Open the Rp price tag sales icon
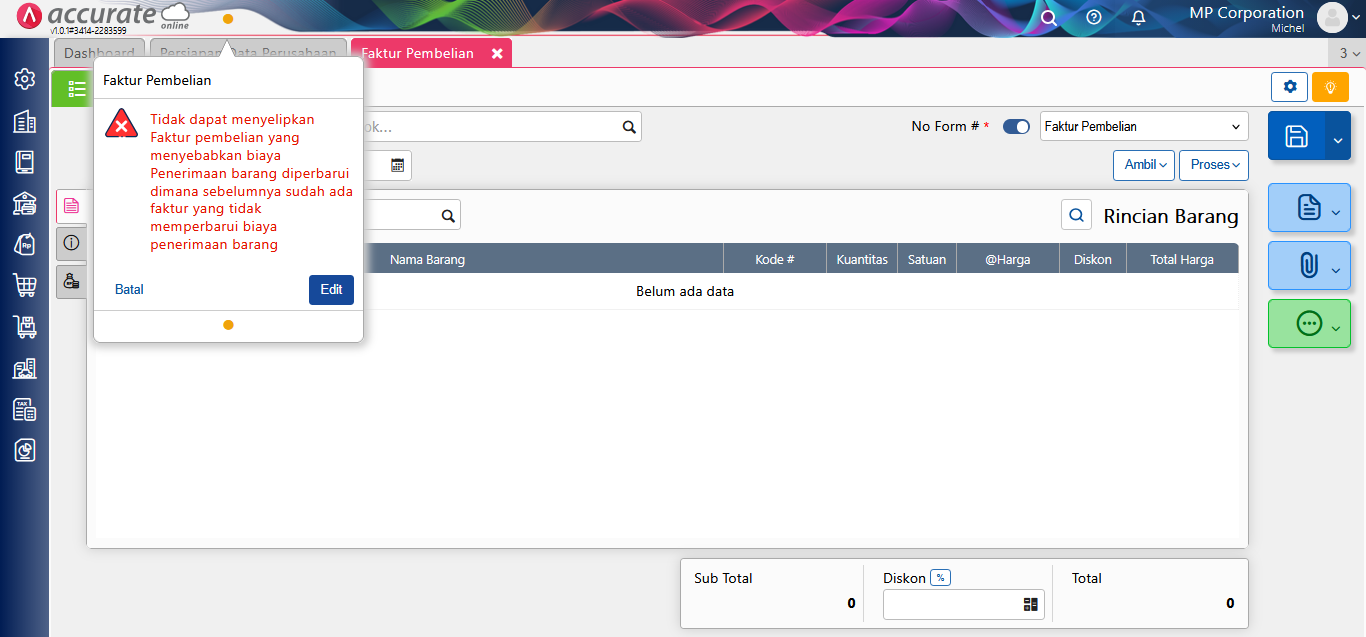This screenshot has width=1366, height=637. [x=25, y=244]
